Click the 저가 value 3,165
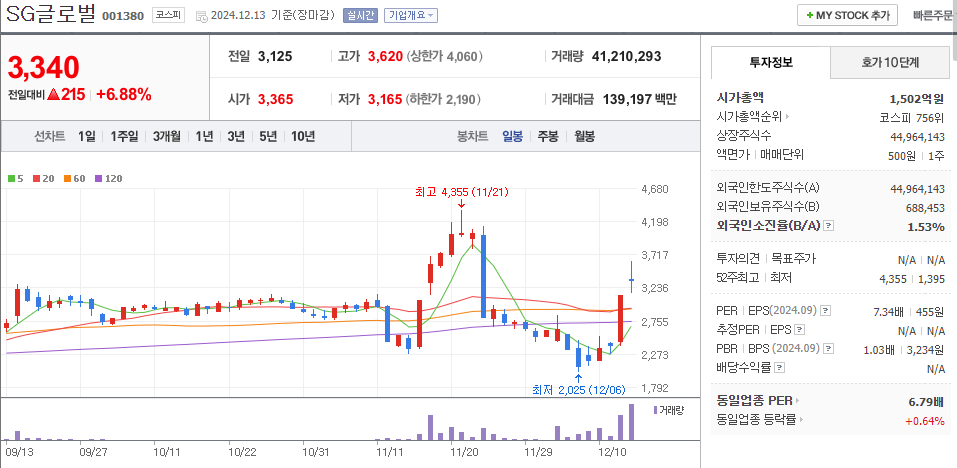 [385, 99]
